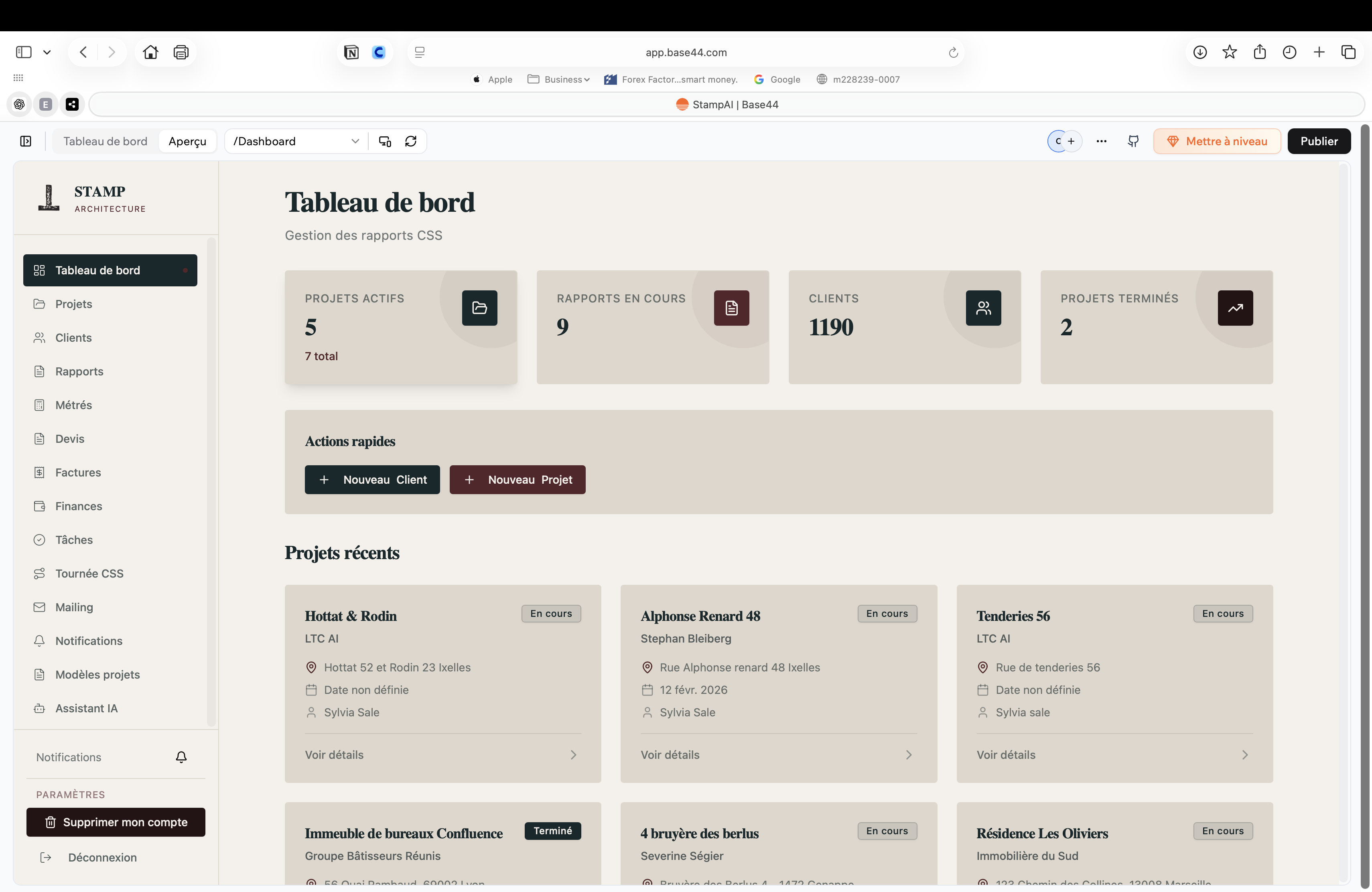Open Mailing in the sidebar
Screen dimensions: 1372x892
(110, 607)
